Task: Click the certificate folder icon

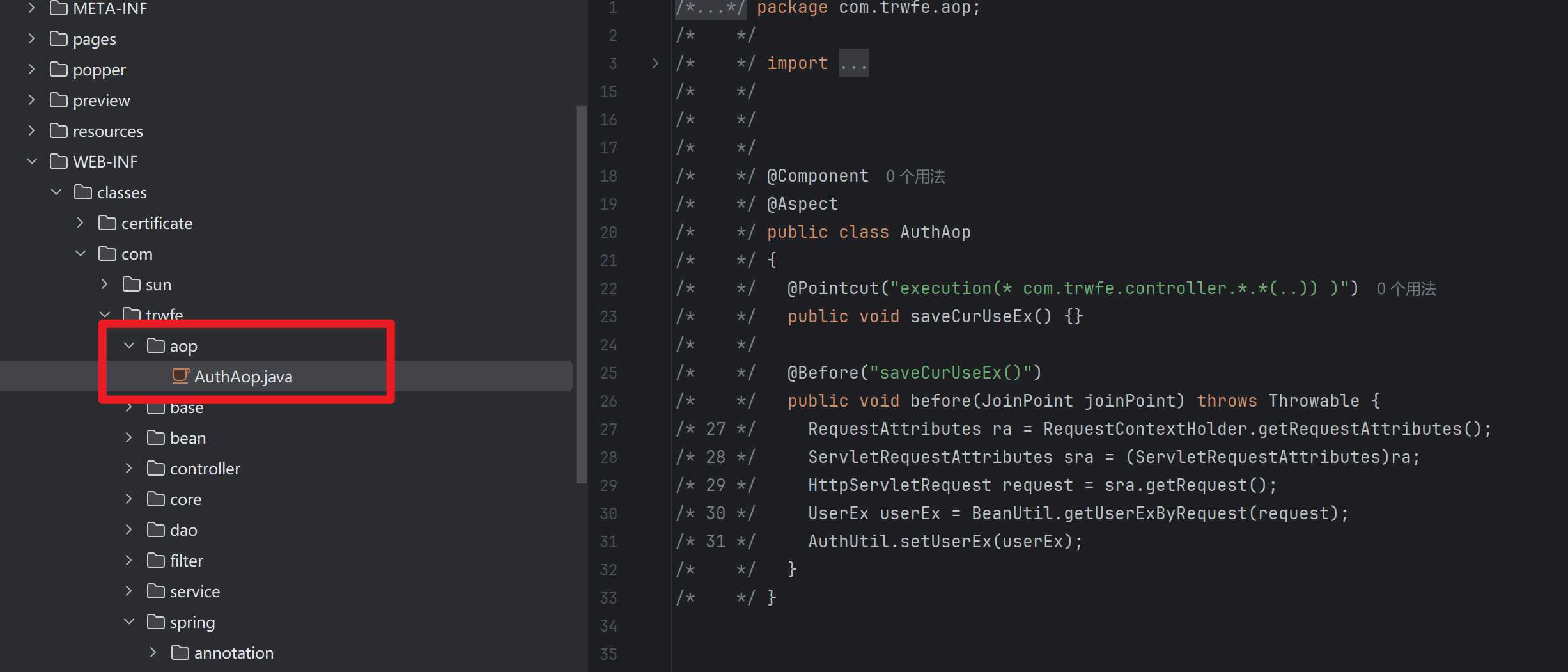Action: coord(107,223)
